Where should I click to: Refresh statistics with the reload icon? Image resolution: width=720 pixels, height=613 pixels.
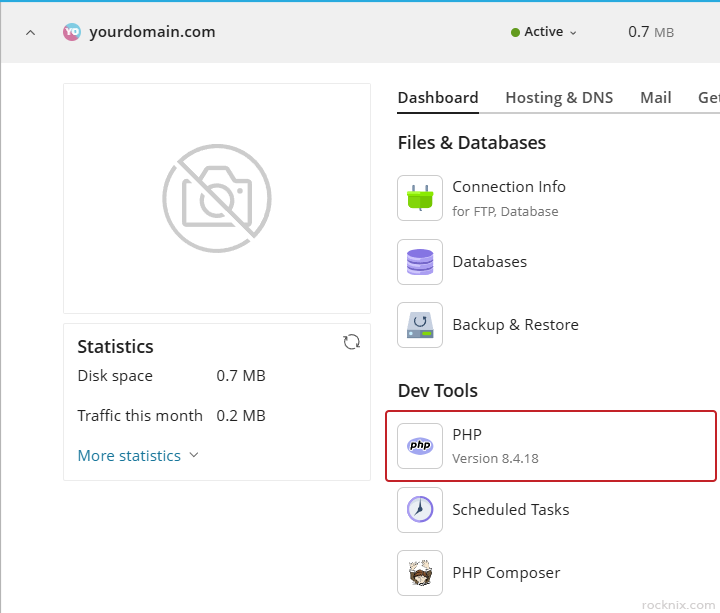click(352, 342)
